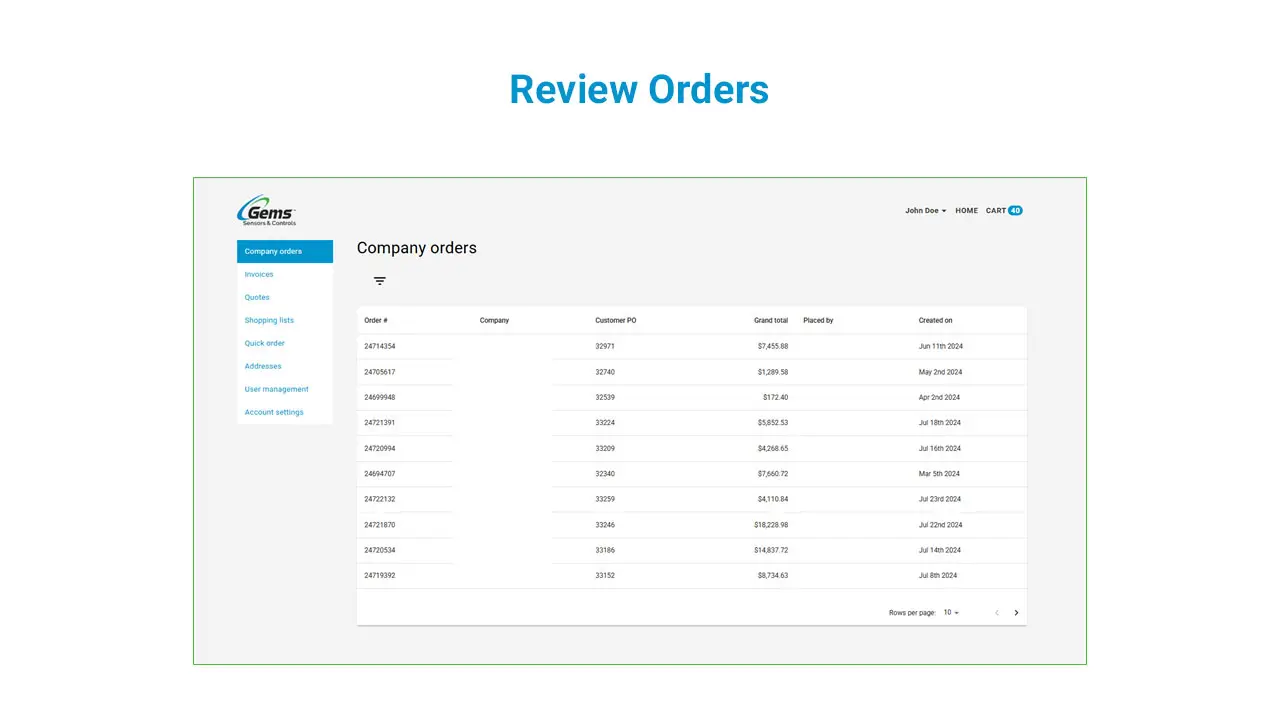Click the Company orders page heading

[417, 248]
